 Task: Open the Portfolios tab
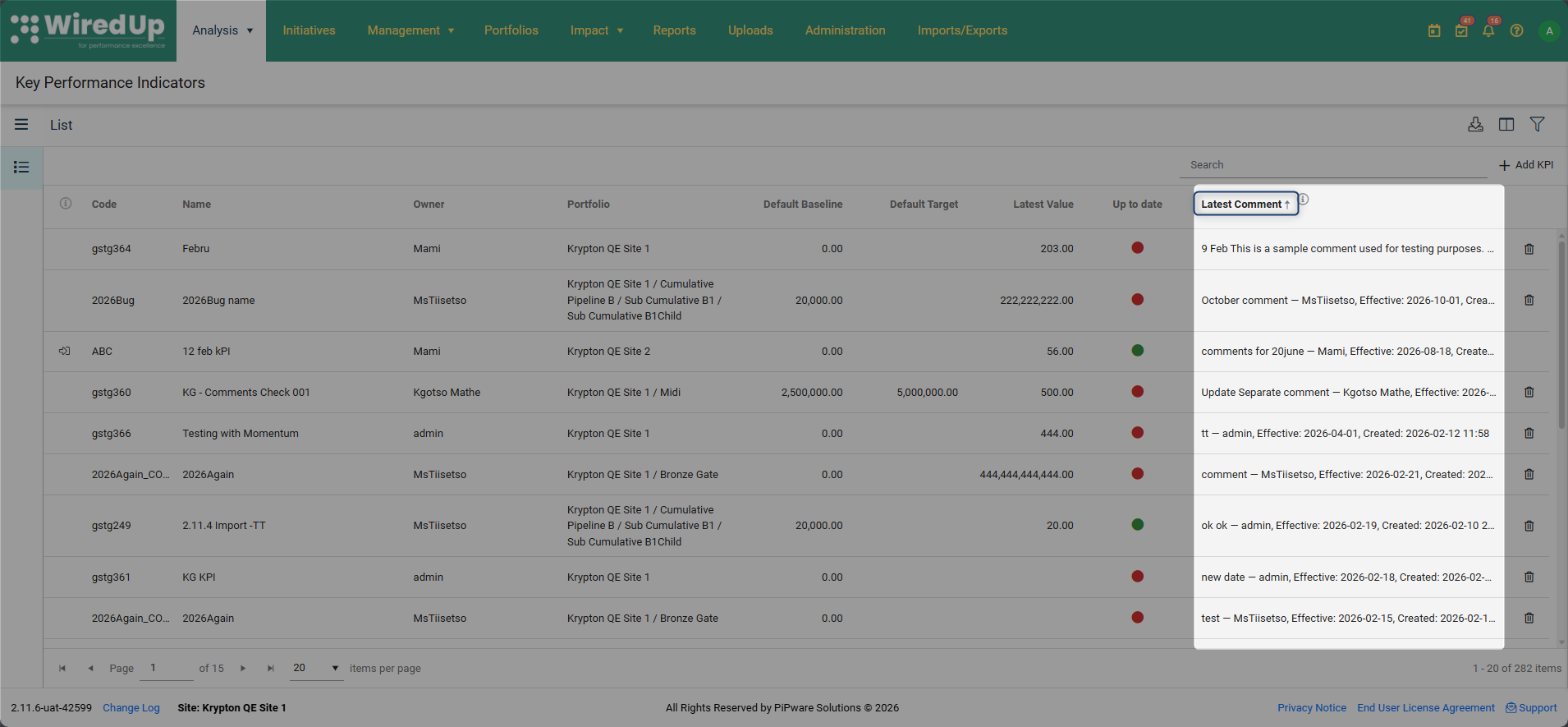pyautogui.click(x=511, y=30)
